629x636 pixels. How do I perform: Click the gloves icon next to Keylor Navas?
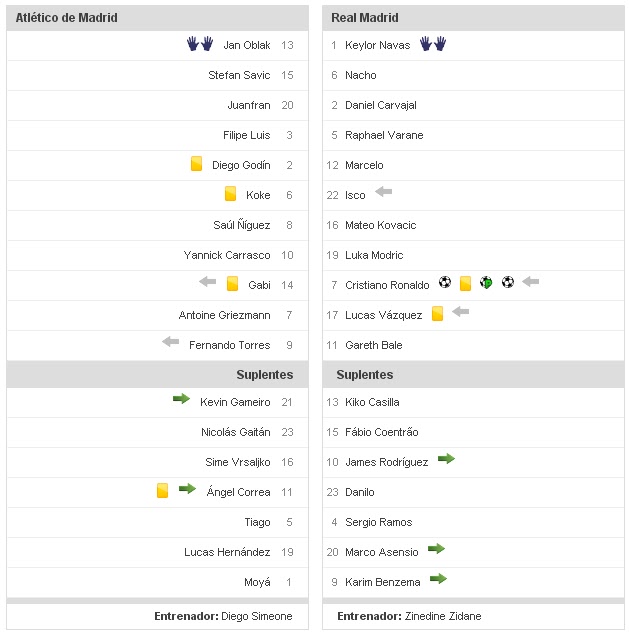pos(432,44)
